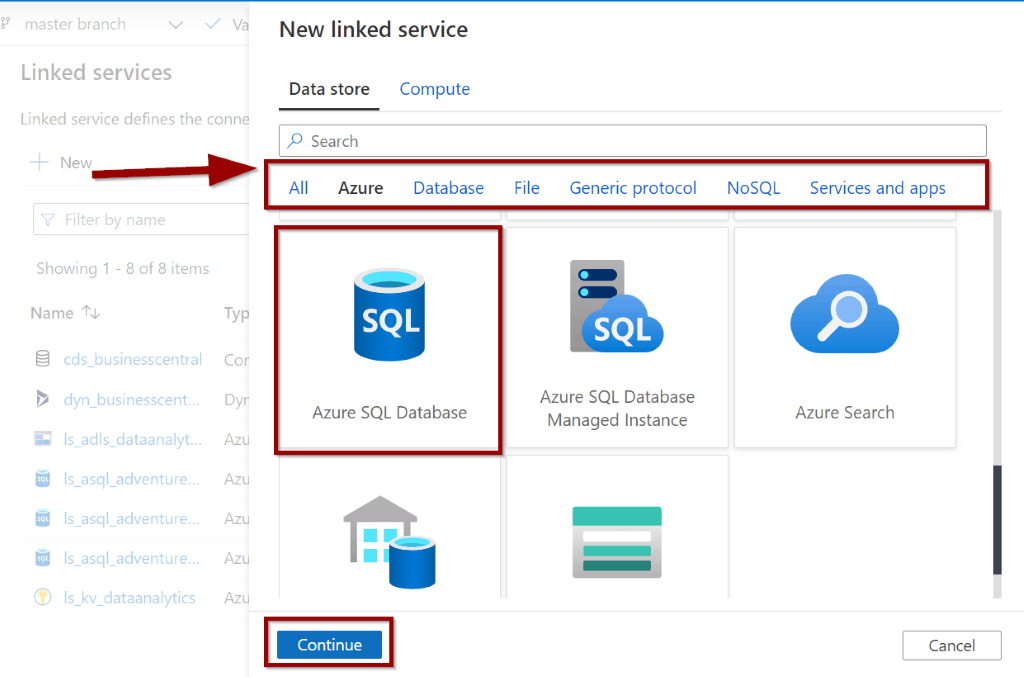Select the Azure SQL Database tile
The height and width of the screenshot is (677, 1024).
[389, 339]
